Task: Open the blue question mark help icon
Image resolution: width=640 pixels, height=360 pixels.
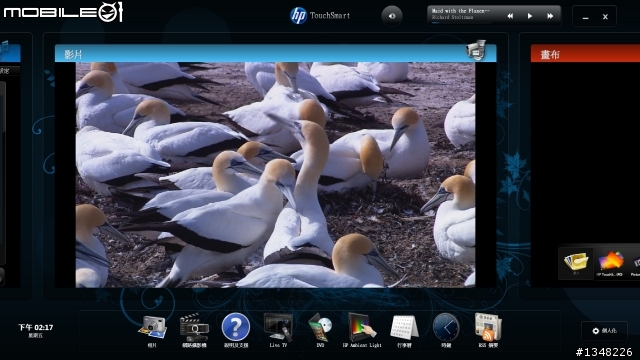Action: pos(236,327)
